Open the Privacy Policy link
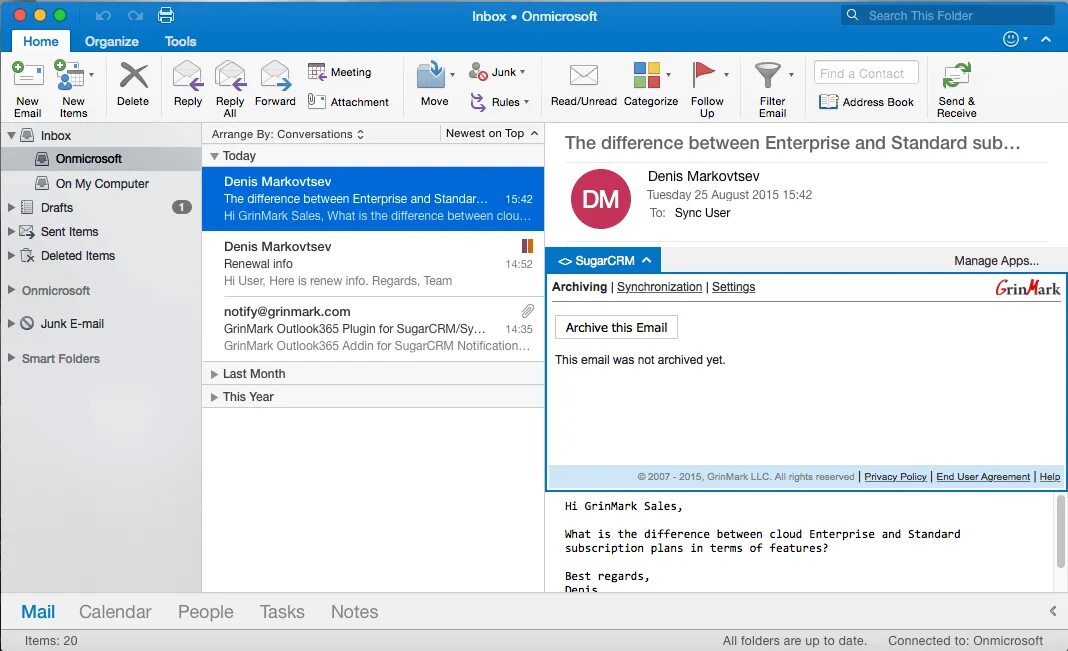This screenshot has width=1068, height=651. 896,477
